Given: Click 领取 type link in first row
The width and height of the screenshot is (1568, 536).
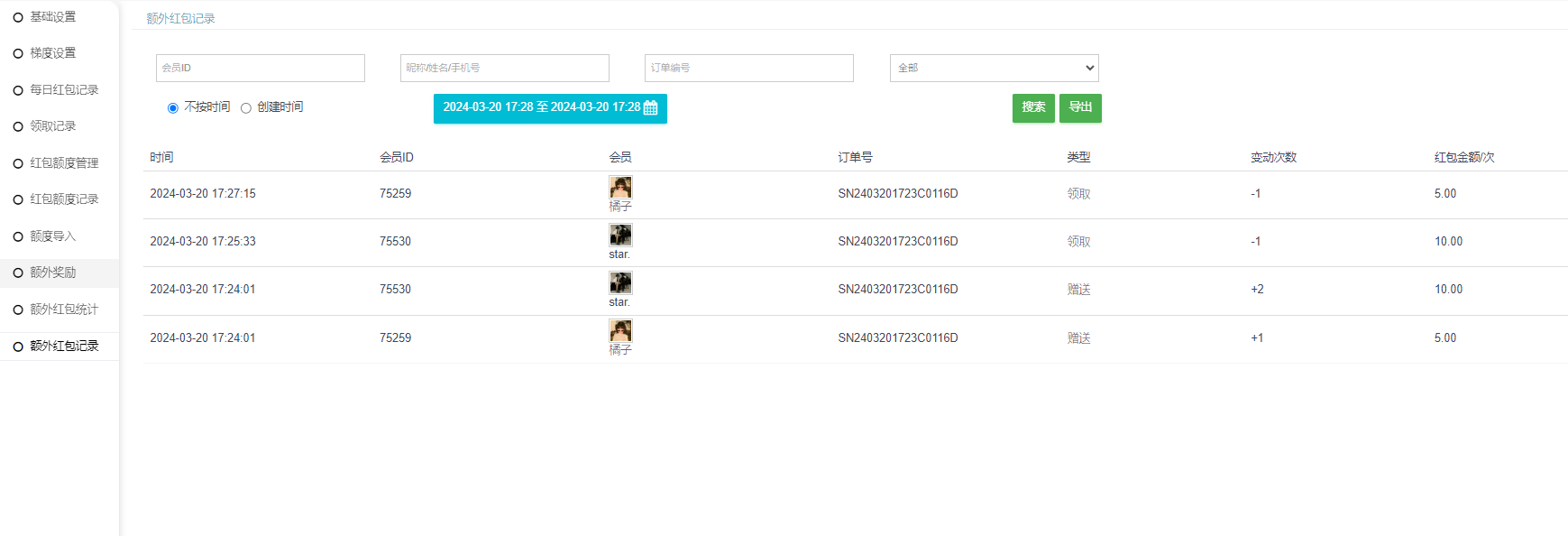Looking at the screenshot, I should tap(1078, 194).
